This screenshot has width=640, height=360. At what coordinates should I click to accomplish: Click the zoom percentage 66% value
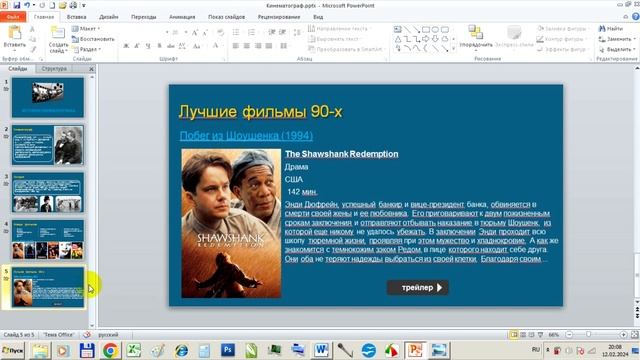pos(553,335)
